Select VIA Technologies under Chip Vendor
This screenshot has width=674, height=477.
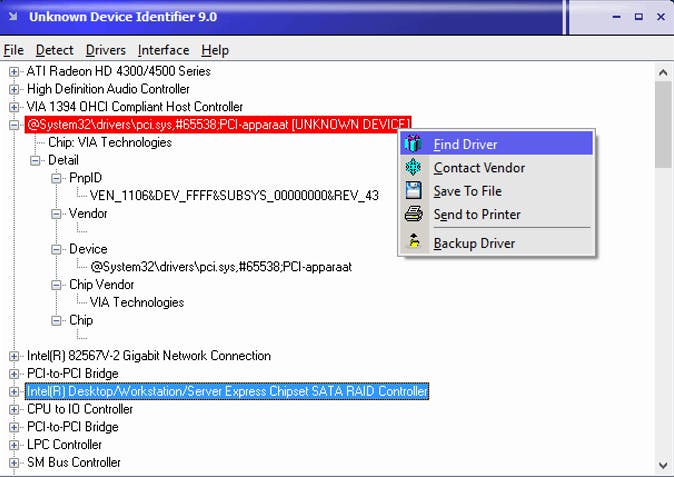(x=137, y=303)
